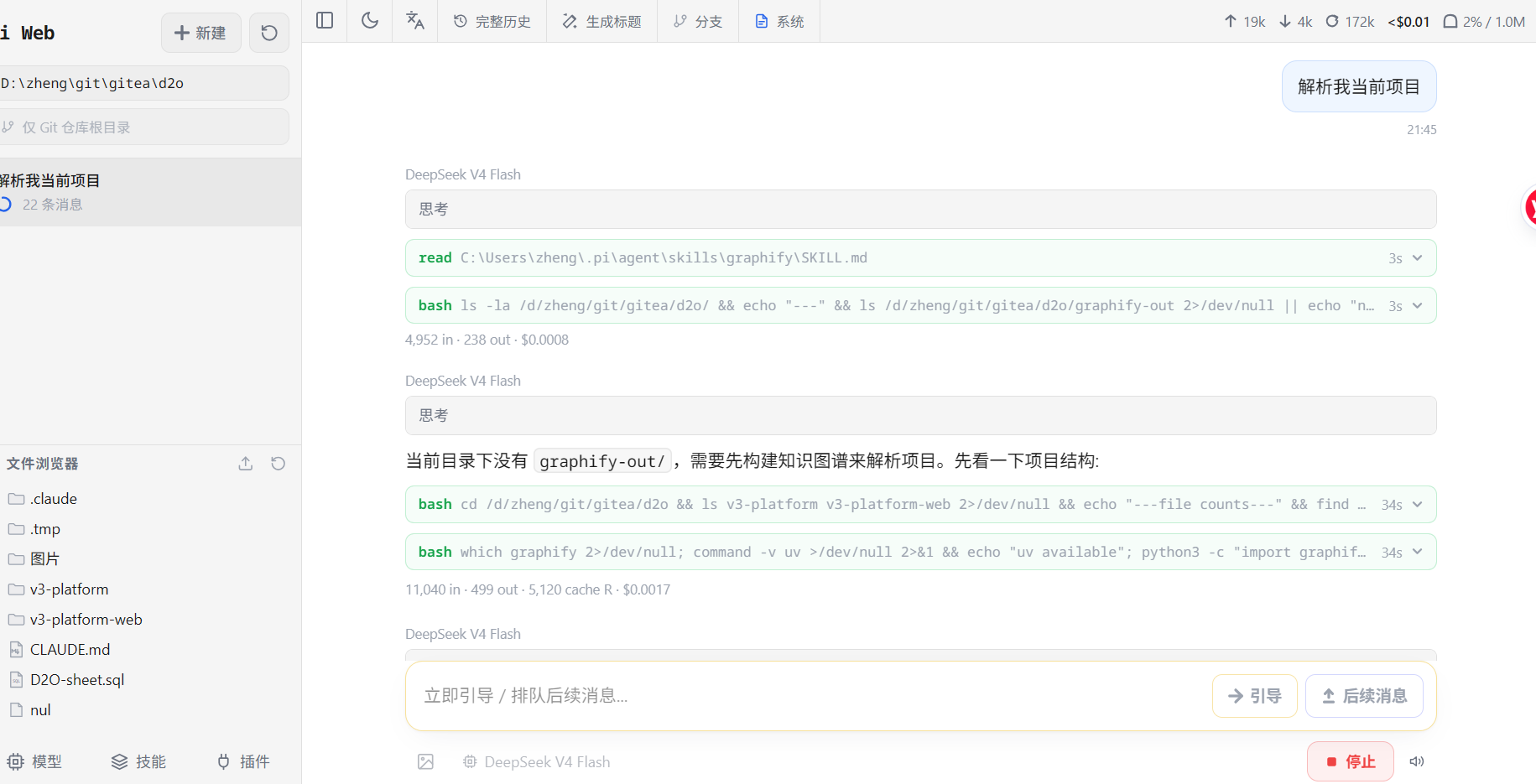Viewport: 1536px width, 784px height.
Task: Click the 停止 stop button
Action: click(x=1351, y=761)
